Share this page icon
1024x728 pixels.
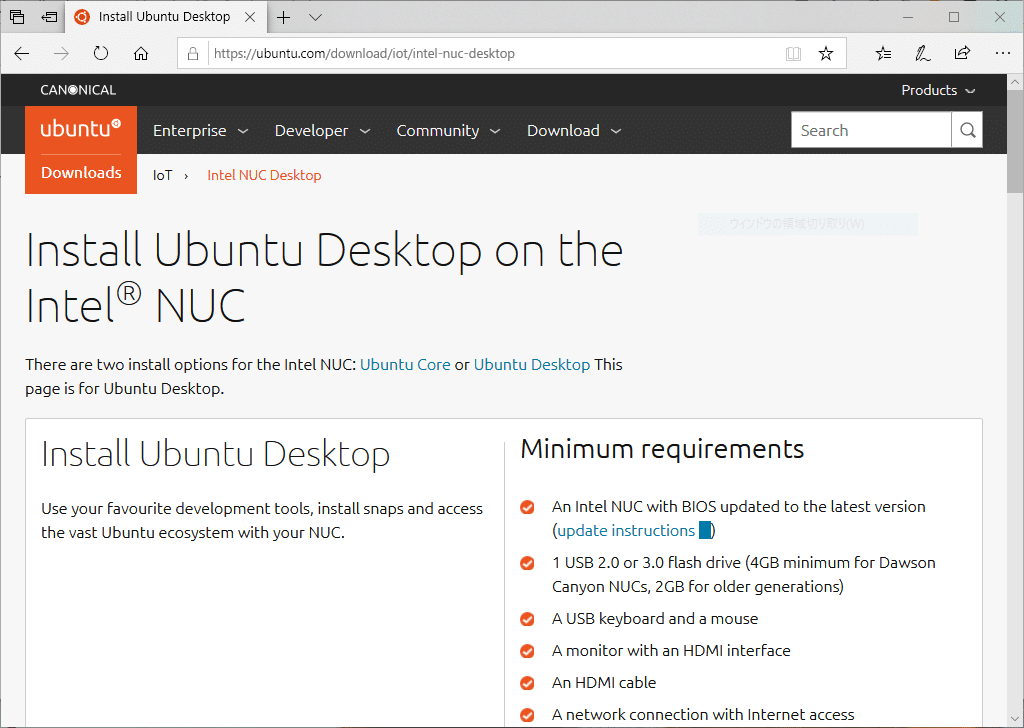pyautogui.click(x=963, y=54)
